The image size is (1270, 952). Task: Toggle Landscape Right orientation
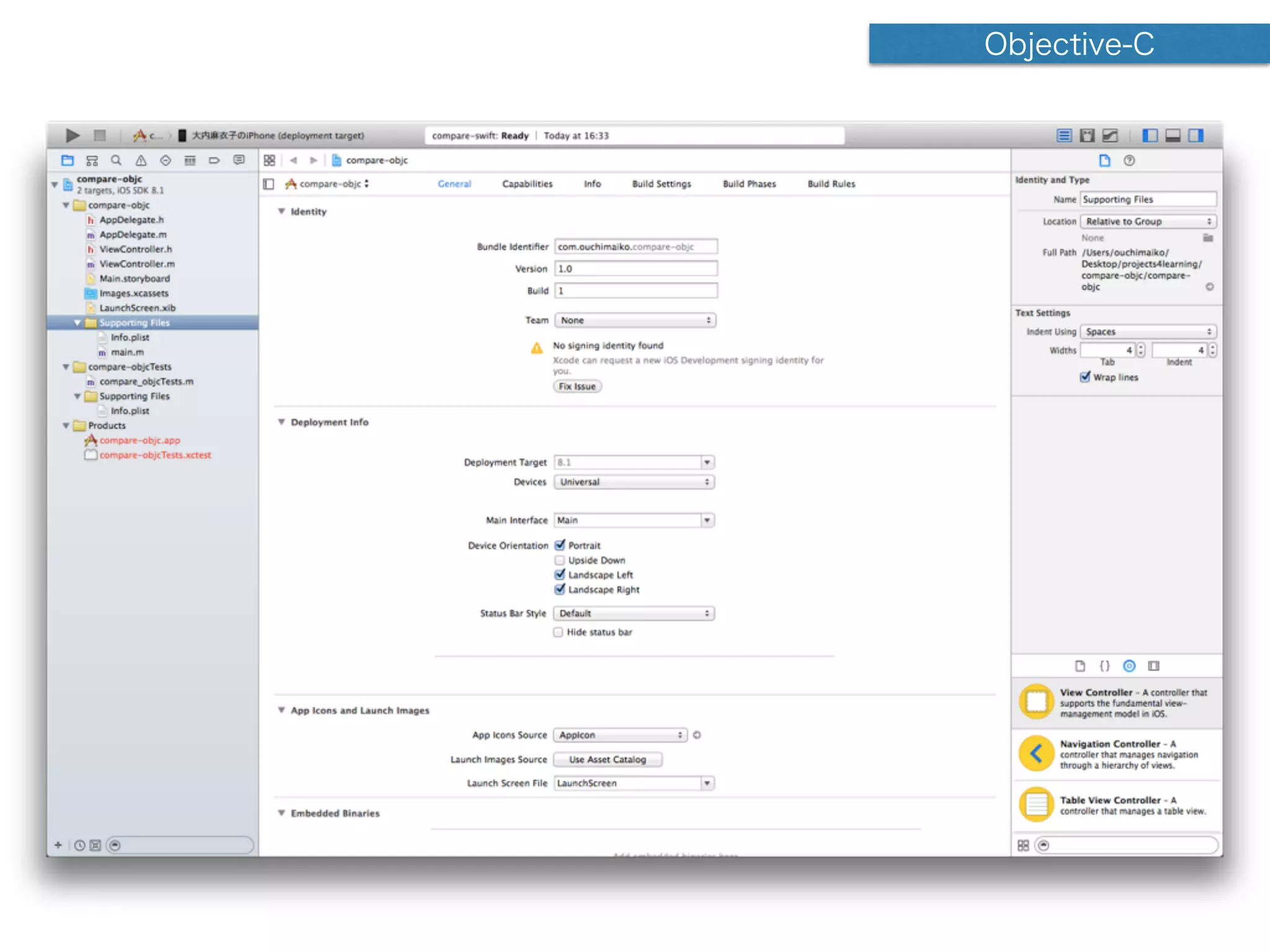coord(560,589)
